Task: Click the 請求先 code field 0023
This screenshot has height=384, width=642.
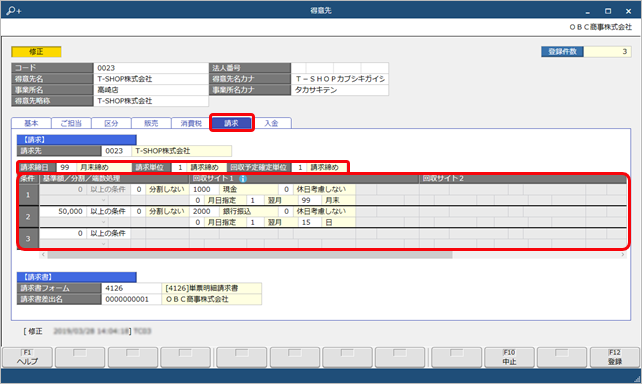Action: pos(116,151)
